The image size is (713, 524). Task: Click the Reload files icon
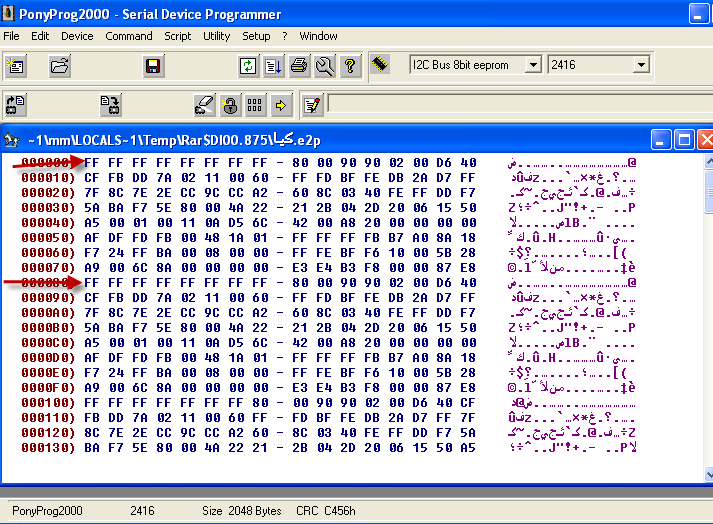[248, 66]
